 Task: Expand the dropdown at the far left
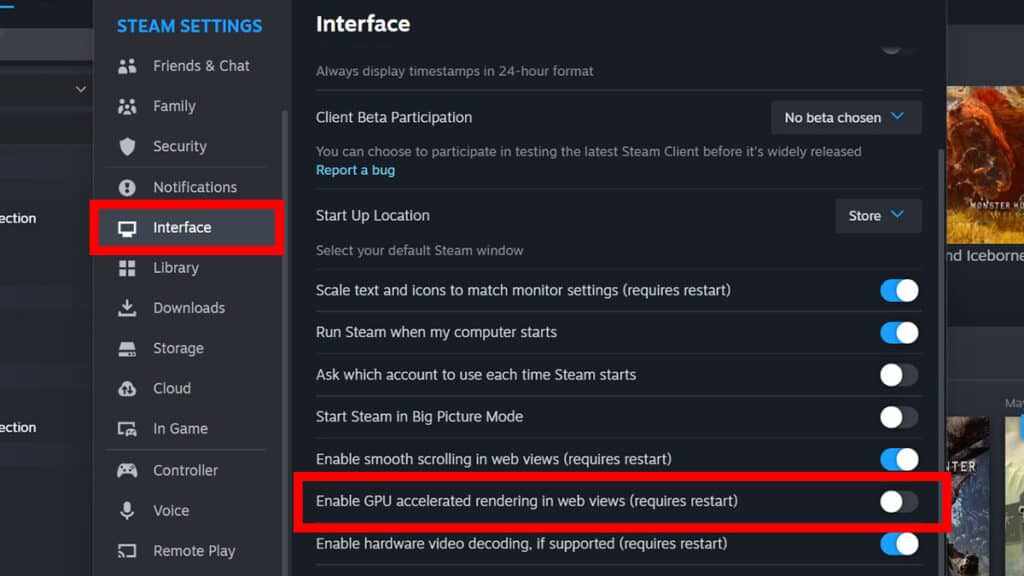[x=80, y=89]
